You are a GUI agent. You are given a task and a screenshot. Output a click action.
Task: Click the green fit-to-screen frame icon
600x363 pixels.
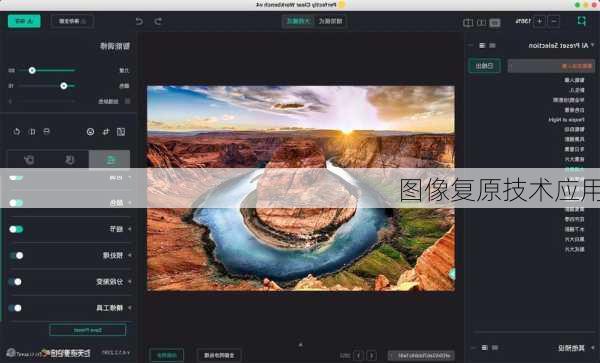coord(582,21)
